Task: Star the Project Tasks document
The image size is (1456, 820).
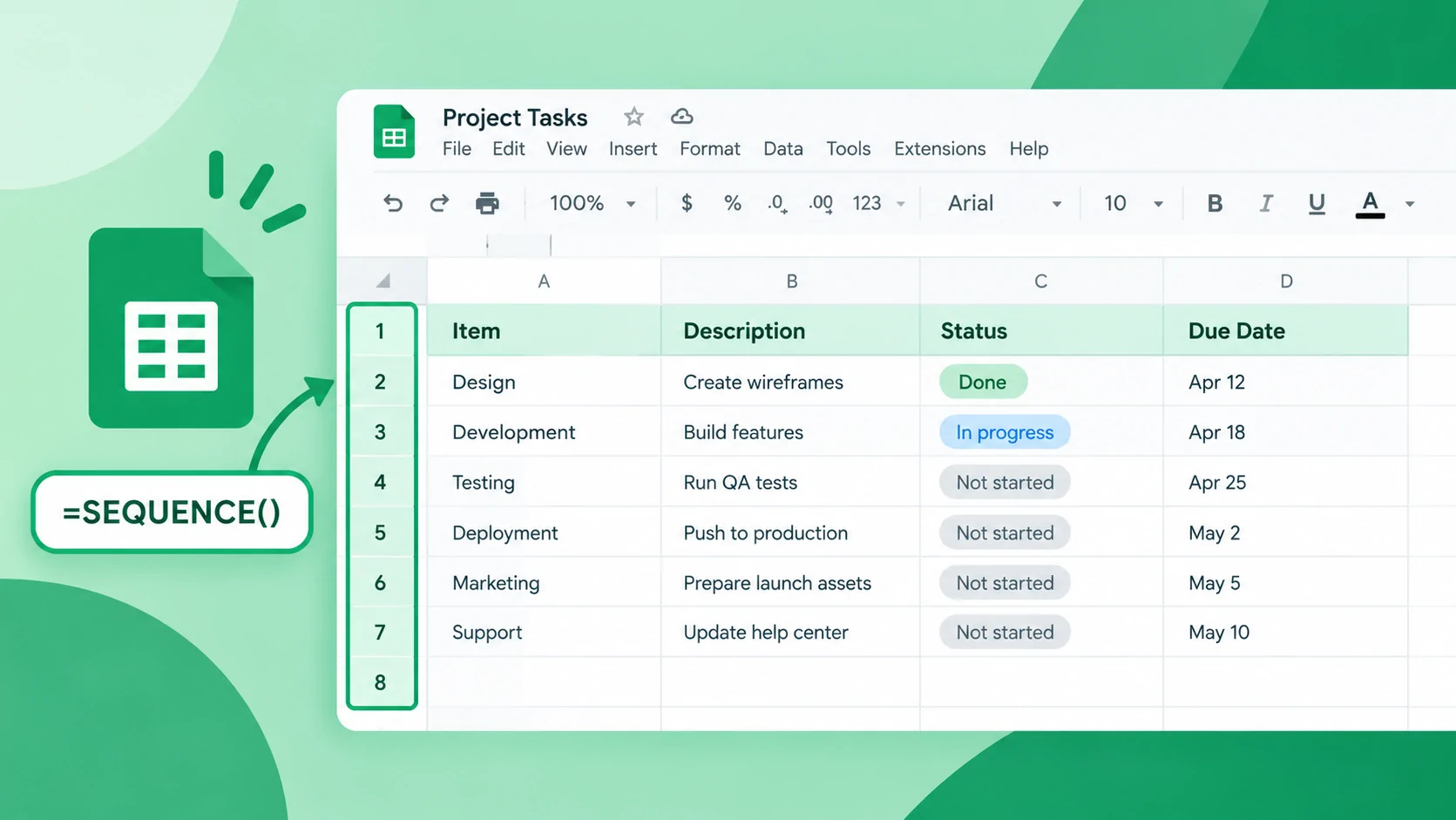Action: coord(633,117)
